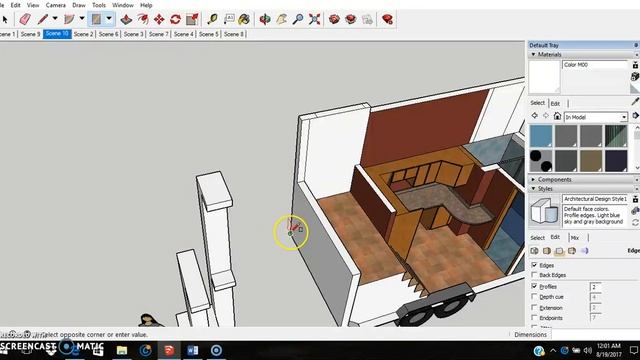Click the Color M00 material name field
This screenshot has height=360, width=640.
coord(595,65)
